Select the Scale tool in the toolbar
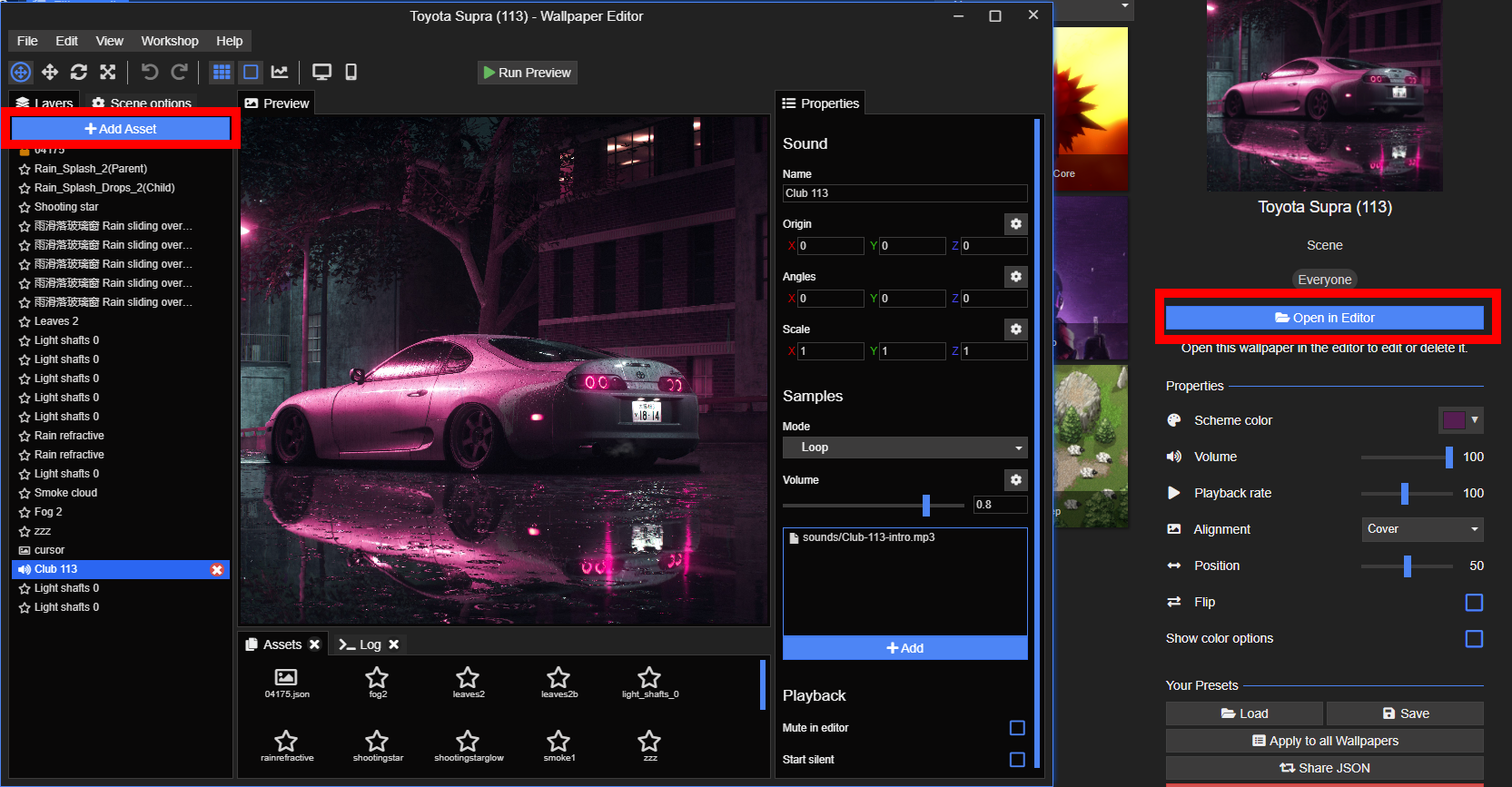This screenshot has width=1512, height=787. [108, 72]
